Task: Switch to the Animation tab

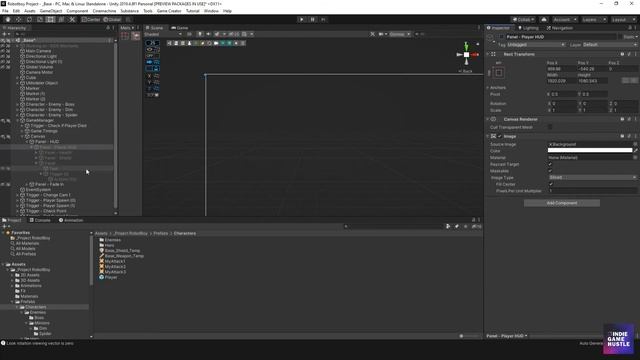Action: point(71,220)
